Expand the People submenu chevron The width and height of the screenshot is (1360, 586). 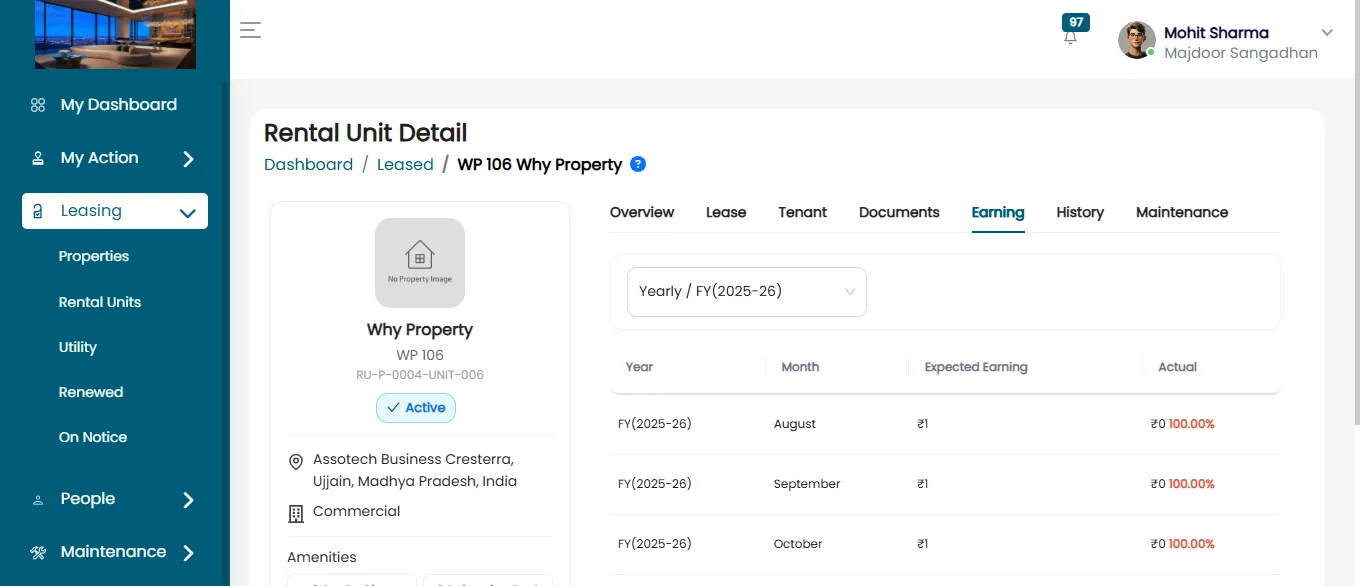[x=188, y=500]
